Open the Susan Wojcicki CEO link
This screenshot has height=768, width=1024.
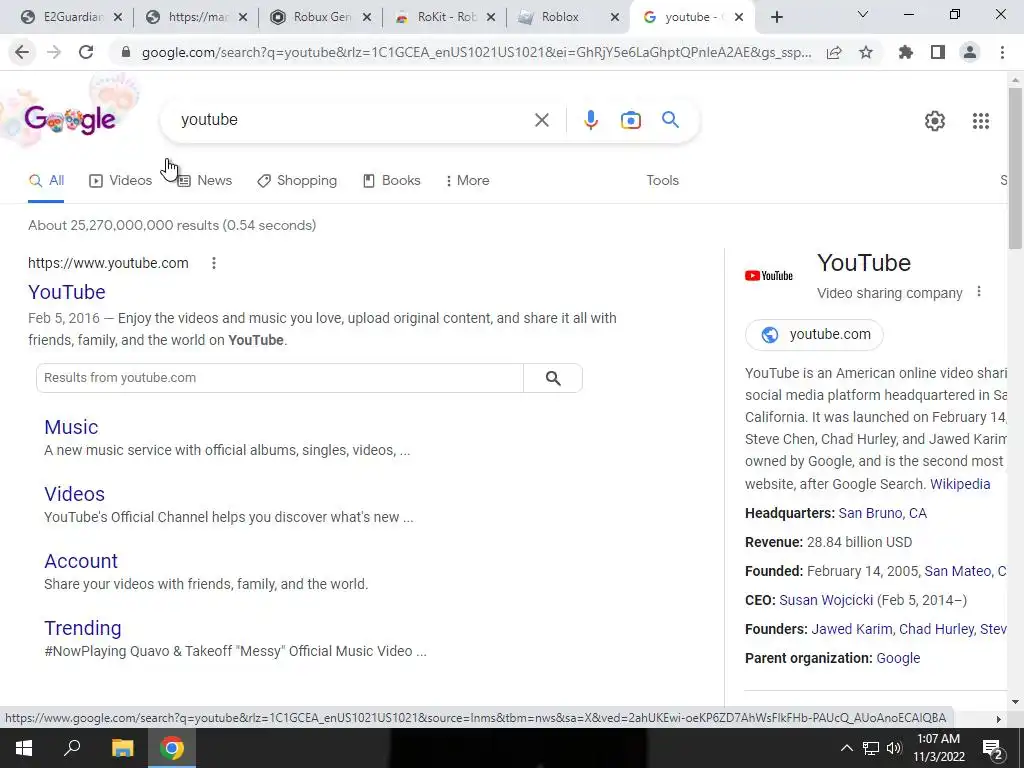tap(825, 600)
